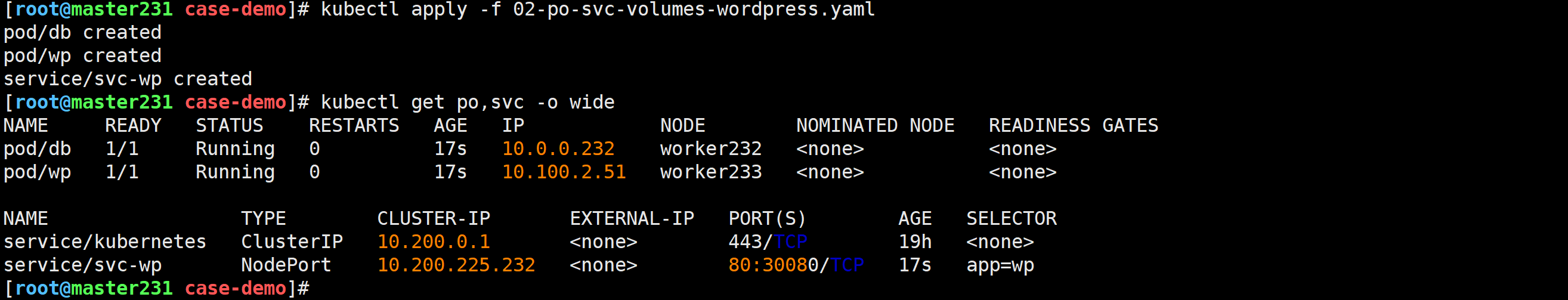Click the PORT(S) column header
The width and height of the screenshot is (1568, 300).
[x=767, y=218]
